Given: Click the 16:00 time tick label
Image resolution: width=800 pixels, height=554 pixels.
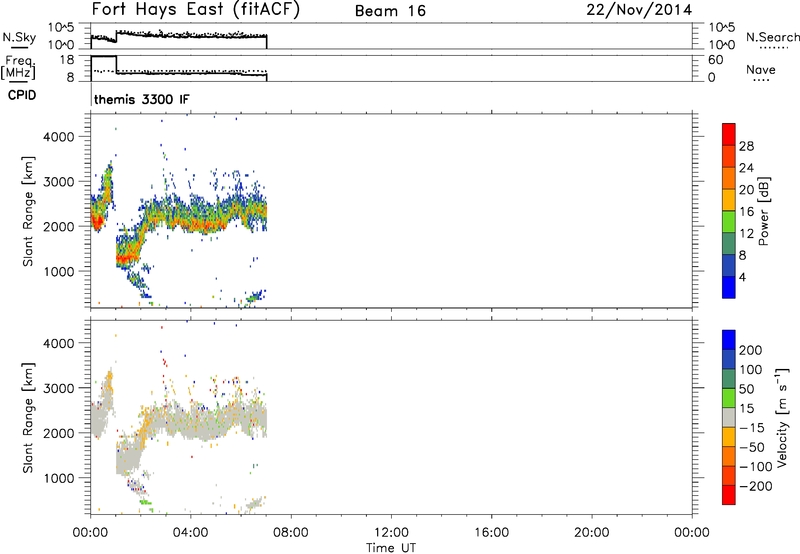Looking at the screenshot, I should pyautogui.click(x=491, y=533).
